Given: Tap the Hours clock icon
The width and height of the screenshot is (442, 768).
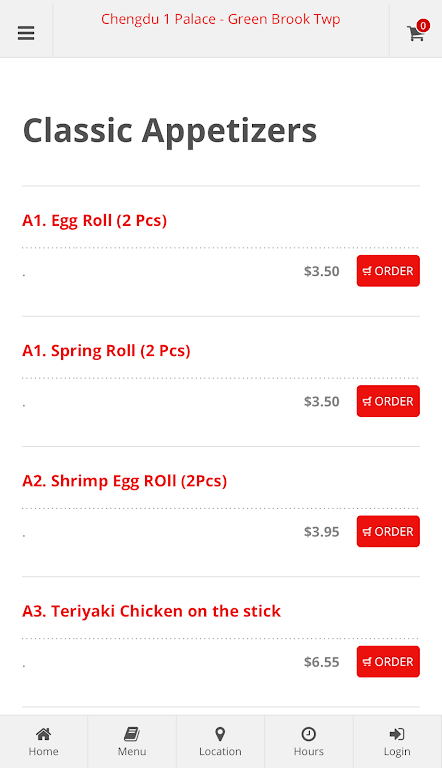Looking at the screenshot, I should 308,734.
